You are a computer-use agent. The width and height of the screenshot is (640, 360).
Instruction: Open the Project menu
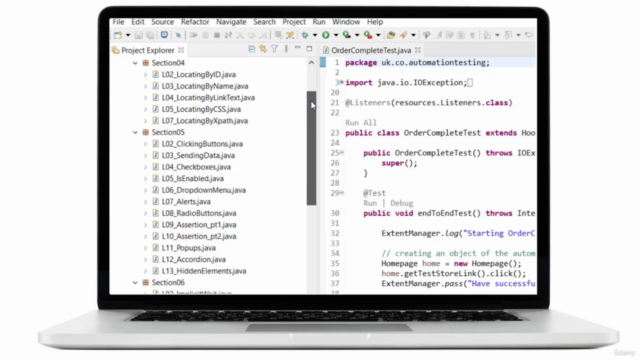(294, 22)
